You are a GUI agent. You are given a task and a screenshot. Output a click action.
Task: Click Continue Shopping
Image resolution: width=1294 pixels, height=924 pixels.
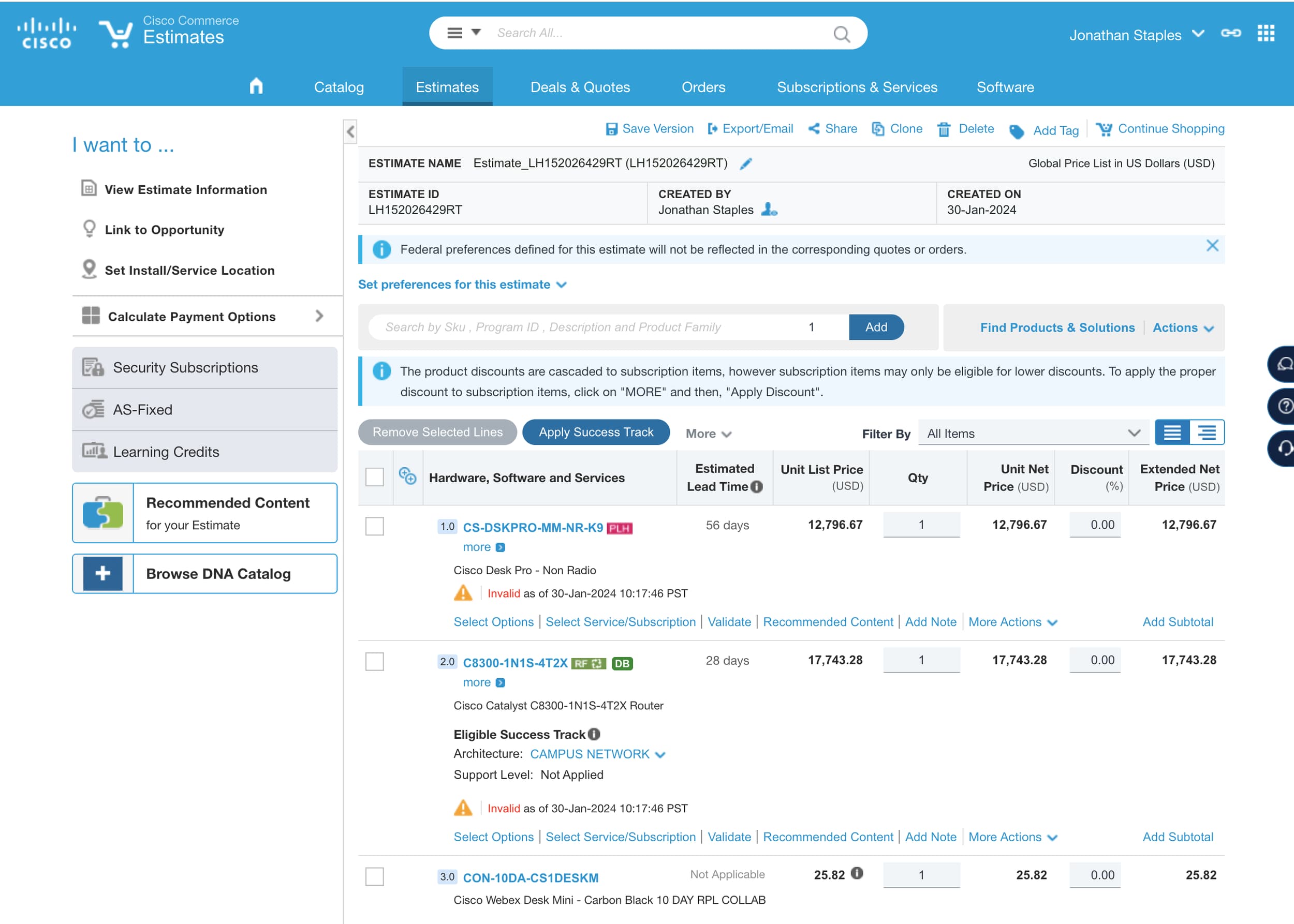click(1160, 129)
